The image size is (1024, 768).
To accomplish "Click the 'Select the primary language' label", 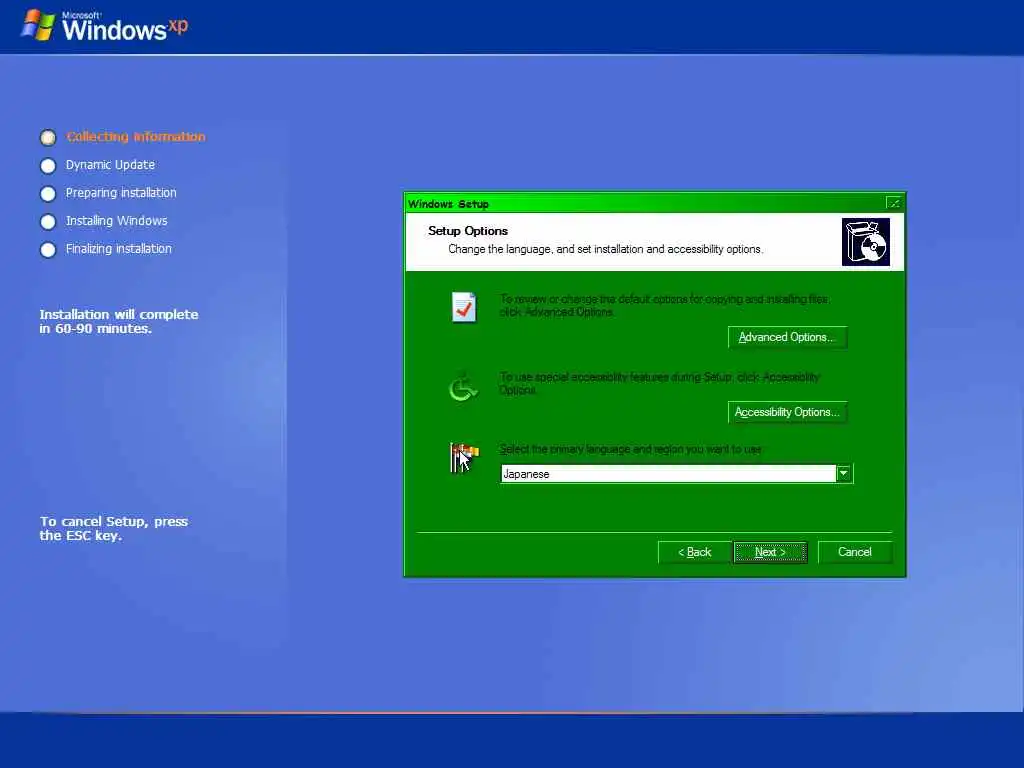I will click(630, 449).
